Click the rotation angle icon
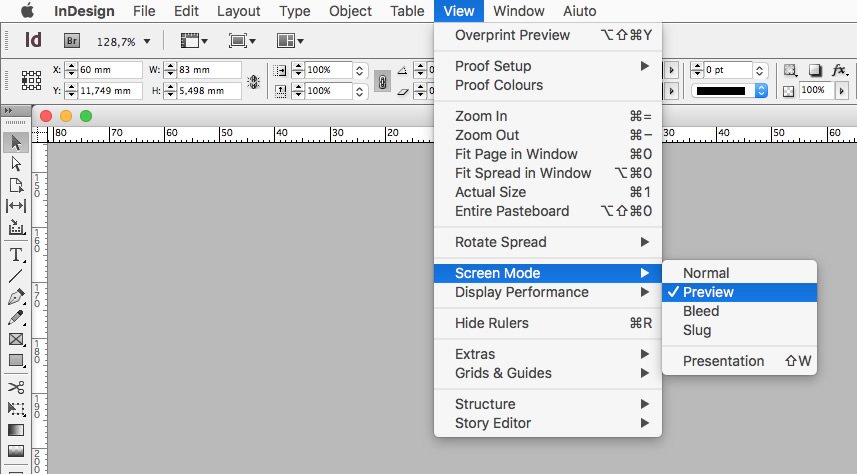Image resolution: width=857 pixels, height=474 pixels. coord(402,71)
